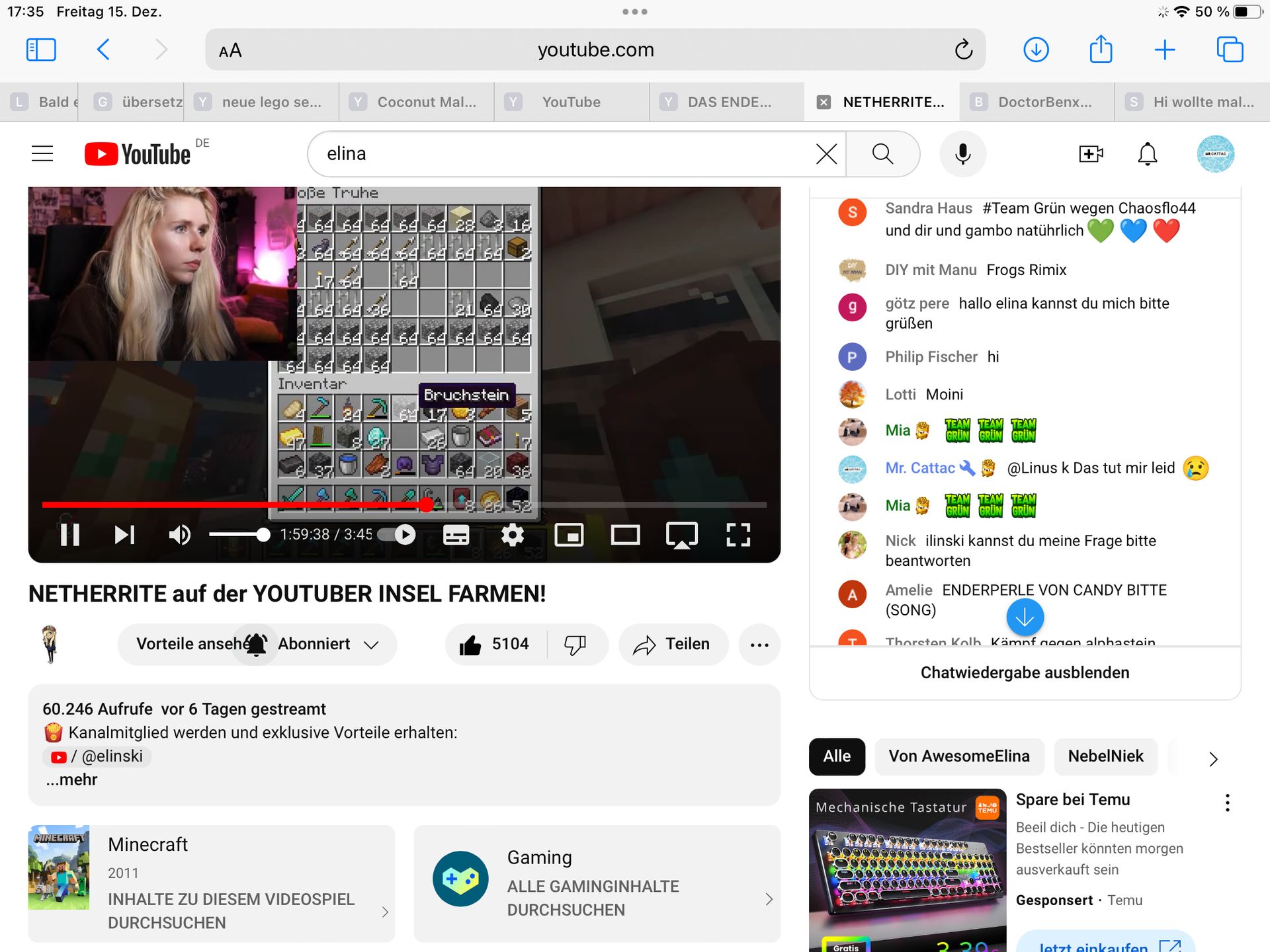Screen dimensions: 1270x952
Task: Open picture-in-picture miniplayer
Action: click(x=569, y=534)
